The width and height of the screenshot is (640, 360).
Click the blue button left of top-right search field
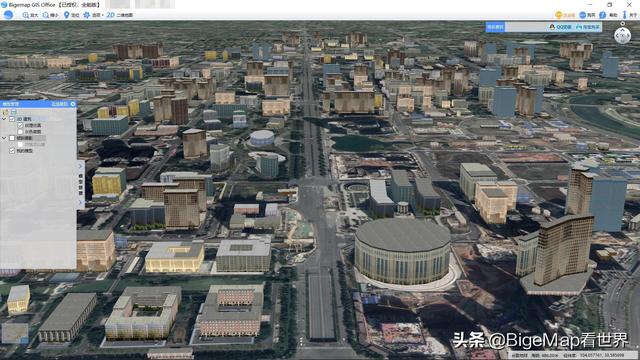[495, 27]
